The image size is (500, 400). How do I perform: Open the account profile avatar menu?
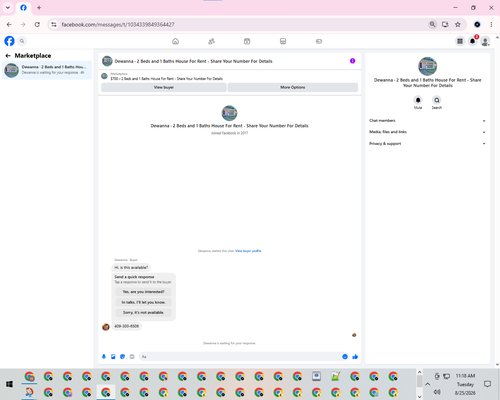click(485, 41)
